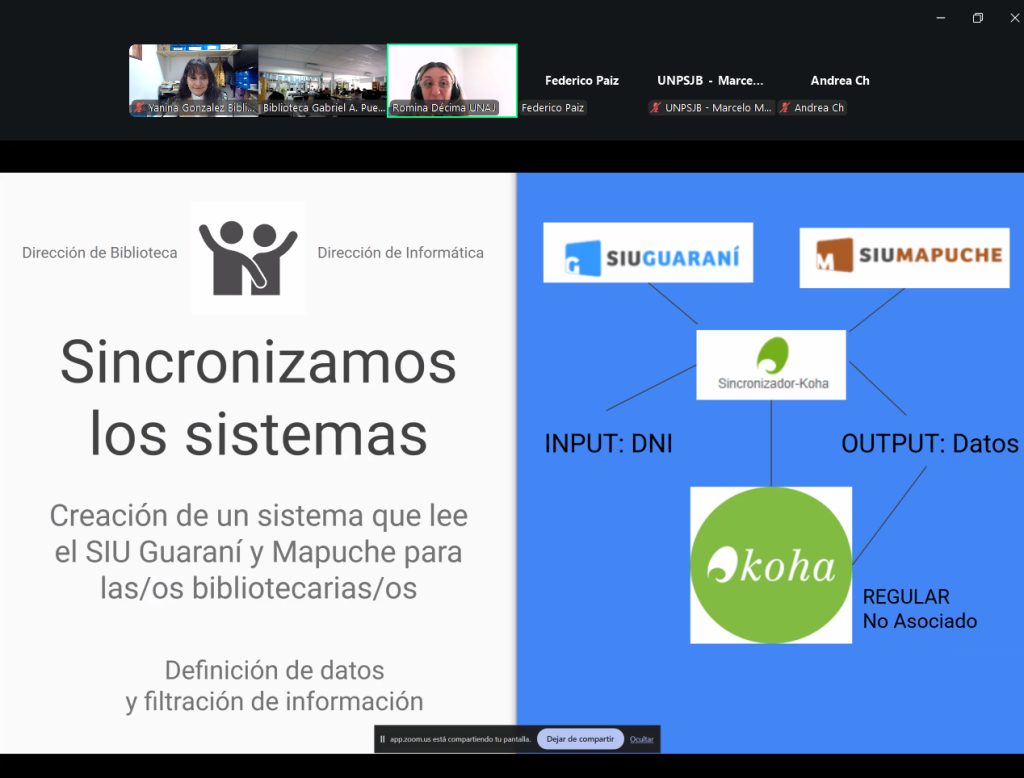Click 'app.zoom.us está compartiendo tu pantalla.' text
Screen dimensions: 1024x778
[460, 739]
